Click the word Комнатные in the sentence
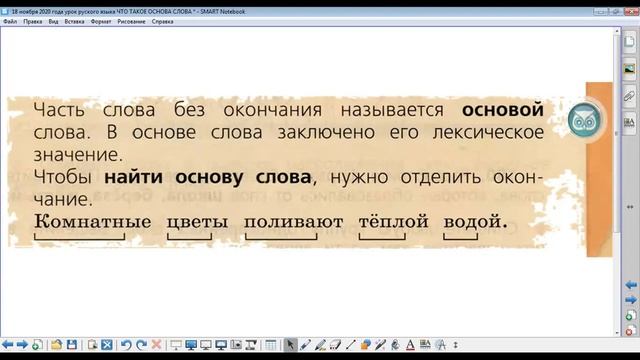 point(93,222)
